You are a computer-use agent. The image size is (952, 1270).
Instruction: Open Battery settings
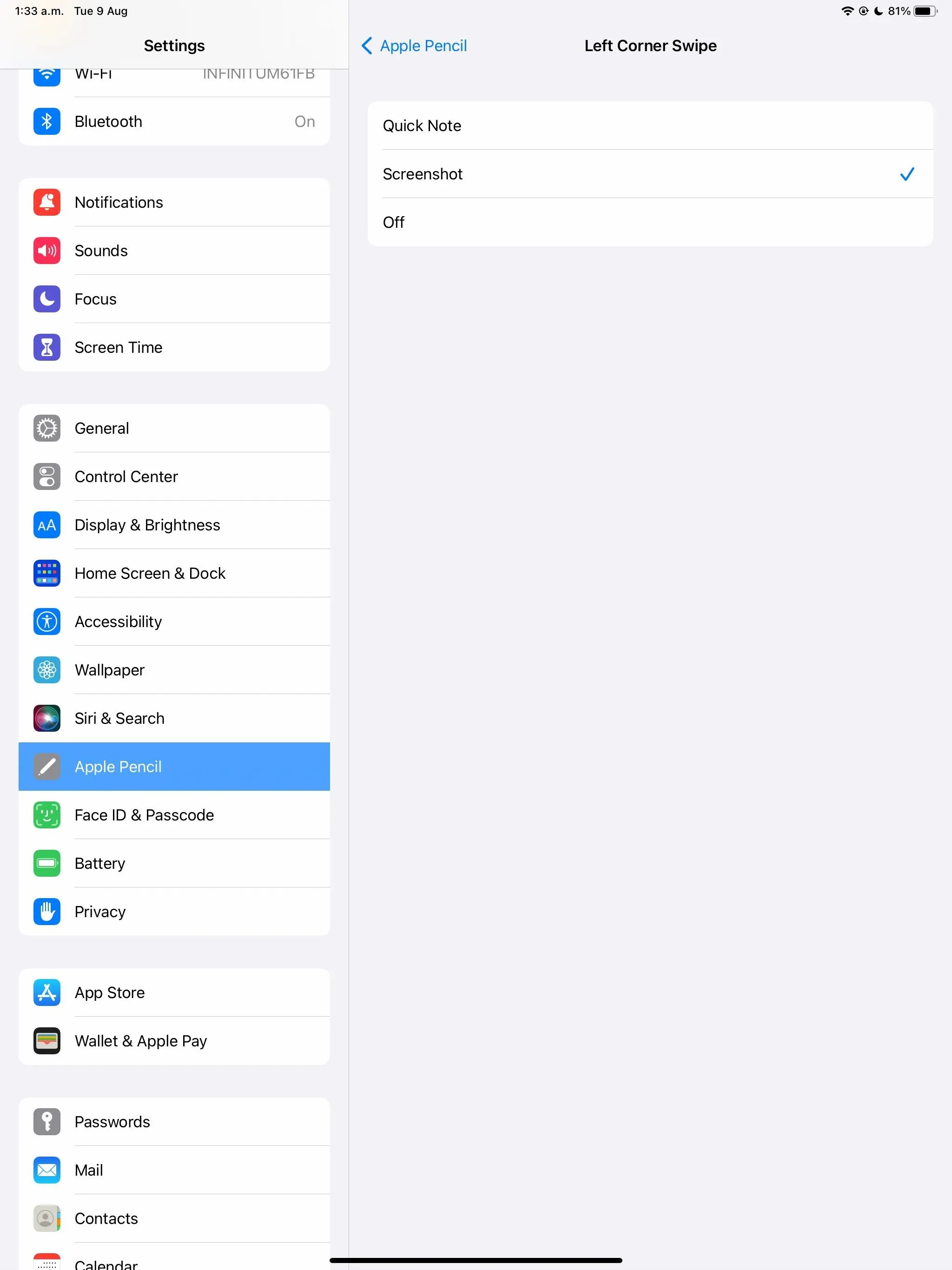pyautogui.click(x=174, y=862)
